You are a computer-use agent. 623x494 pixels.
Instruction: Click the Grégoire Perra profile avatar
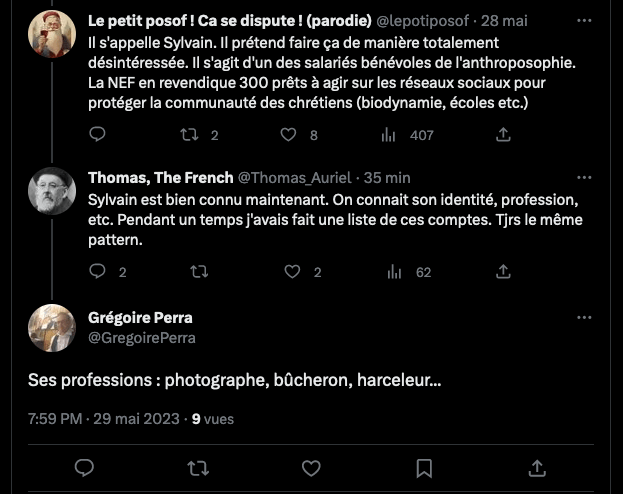point(52,328)
